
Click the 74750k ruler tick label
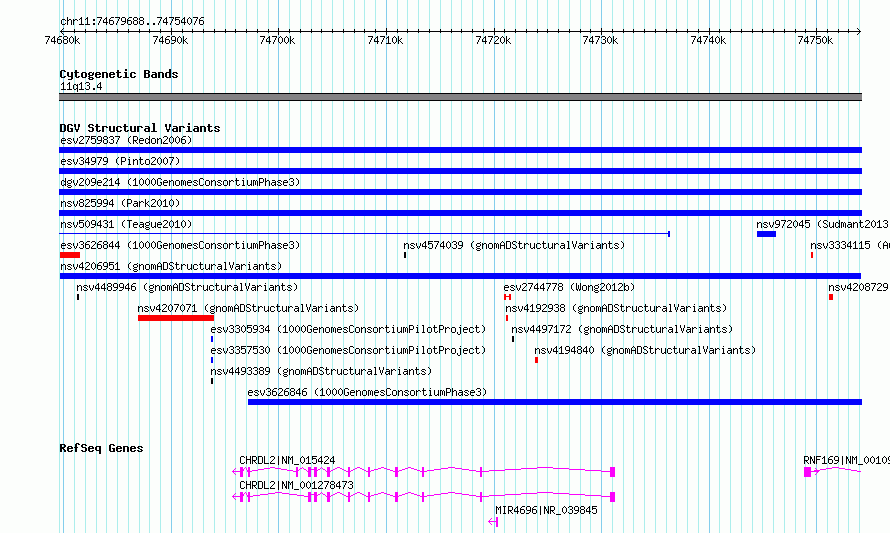tap(816, 40)
